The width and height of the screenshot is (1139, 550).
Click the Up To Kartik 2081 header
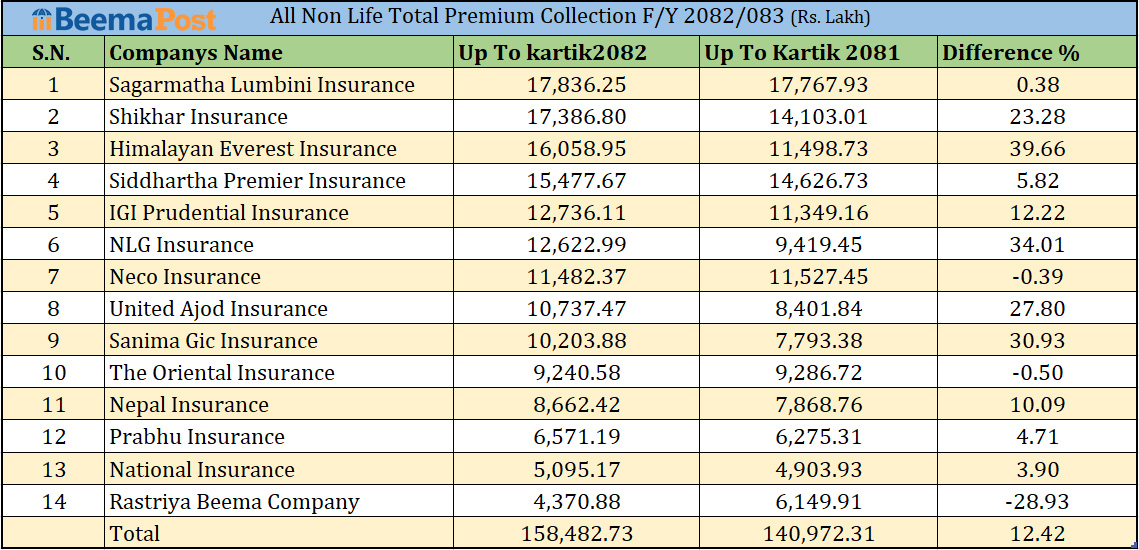pyautogui.click(x=802, y=53)
